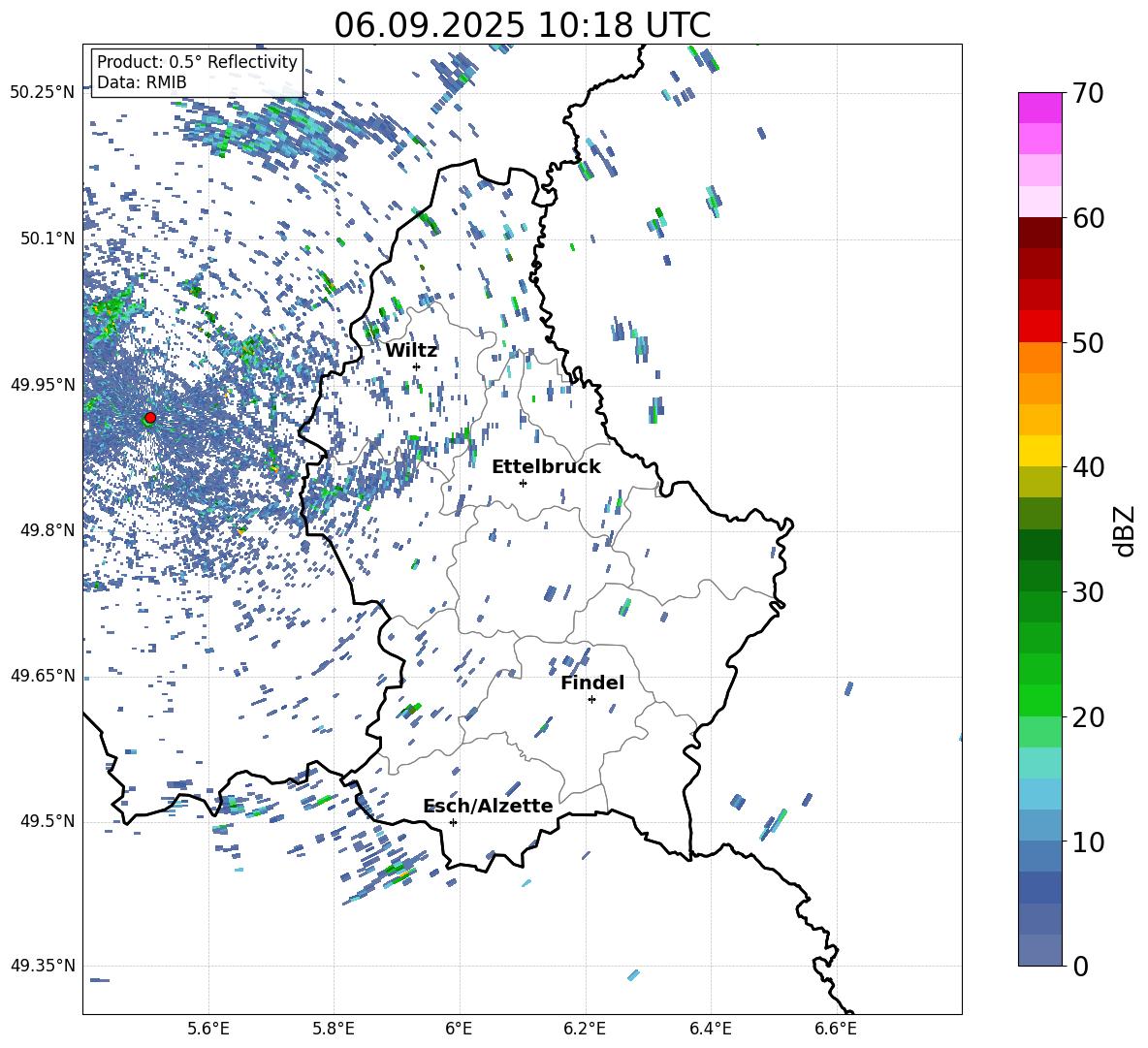Click the cross marker below Ettelbruck
Screen dimensions: 1148x1048
(523, 483)
